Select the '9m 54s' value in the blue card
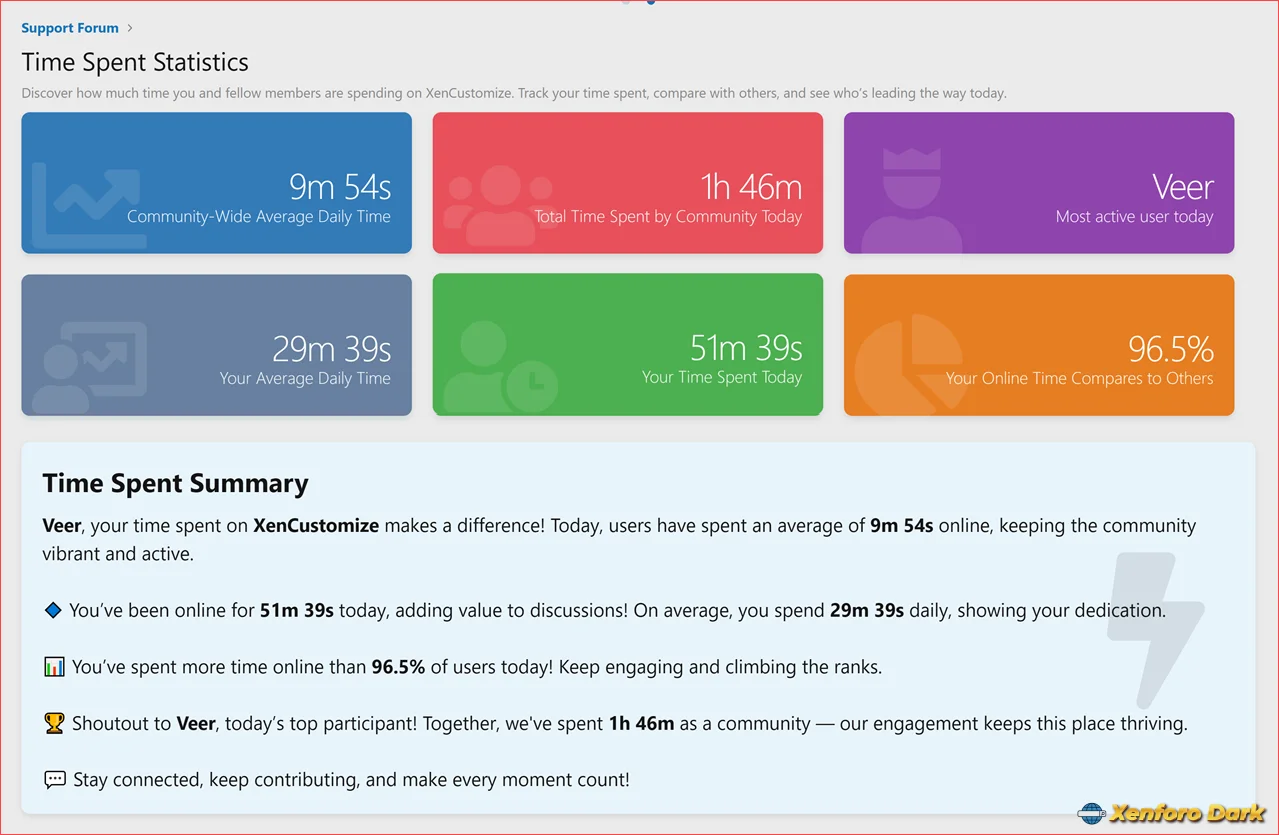The height and width of the screenshot is (835, 1279). click(340, 187)
